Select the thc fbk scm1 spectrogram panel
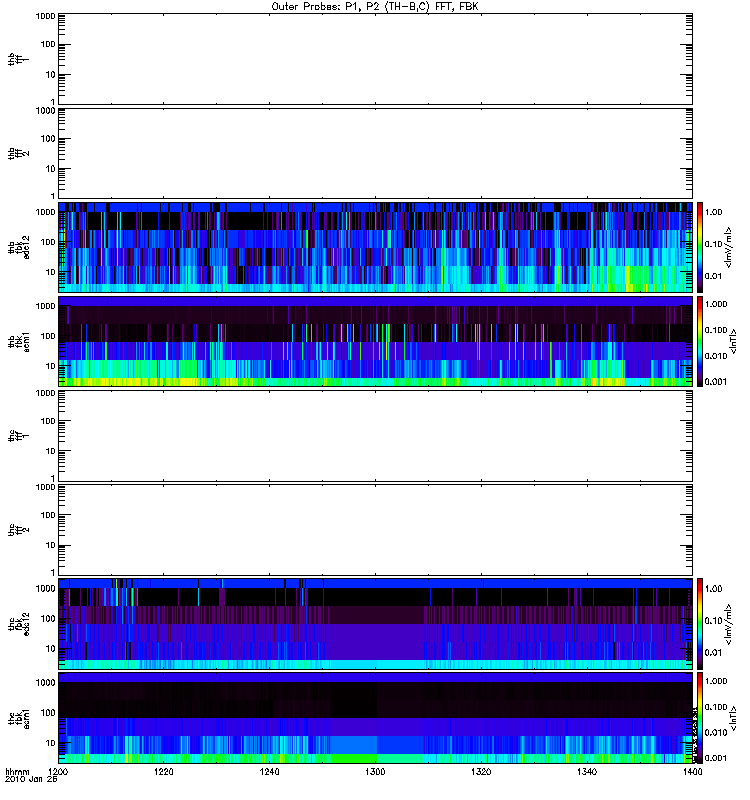Image resolution: width=750 pixels, height=800 pixels. pos(375,718)
